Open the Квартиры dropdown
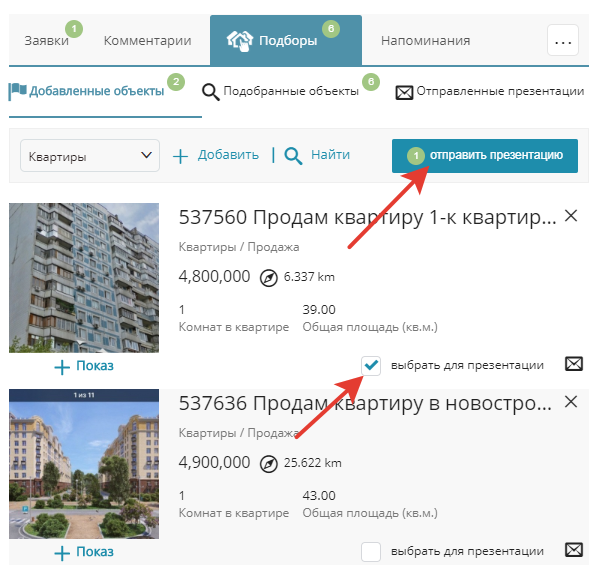This screenshot has width=601, height=573. (90, 156)
